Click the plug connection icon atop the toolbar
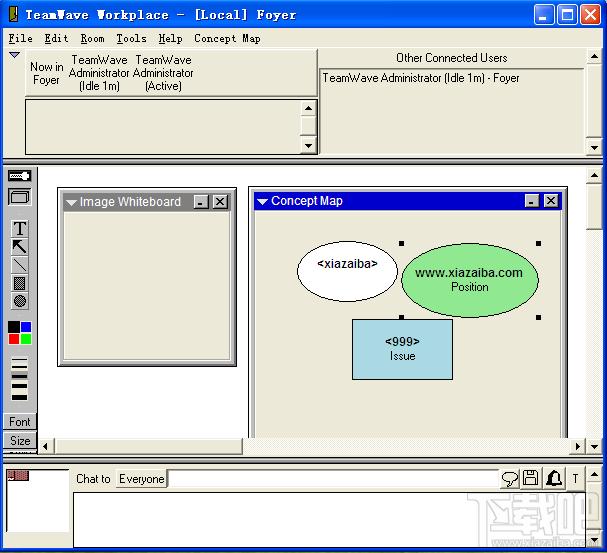The height and width of the screenshot is (553, 607). tap(19, 176)
